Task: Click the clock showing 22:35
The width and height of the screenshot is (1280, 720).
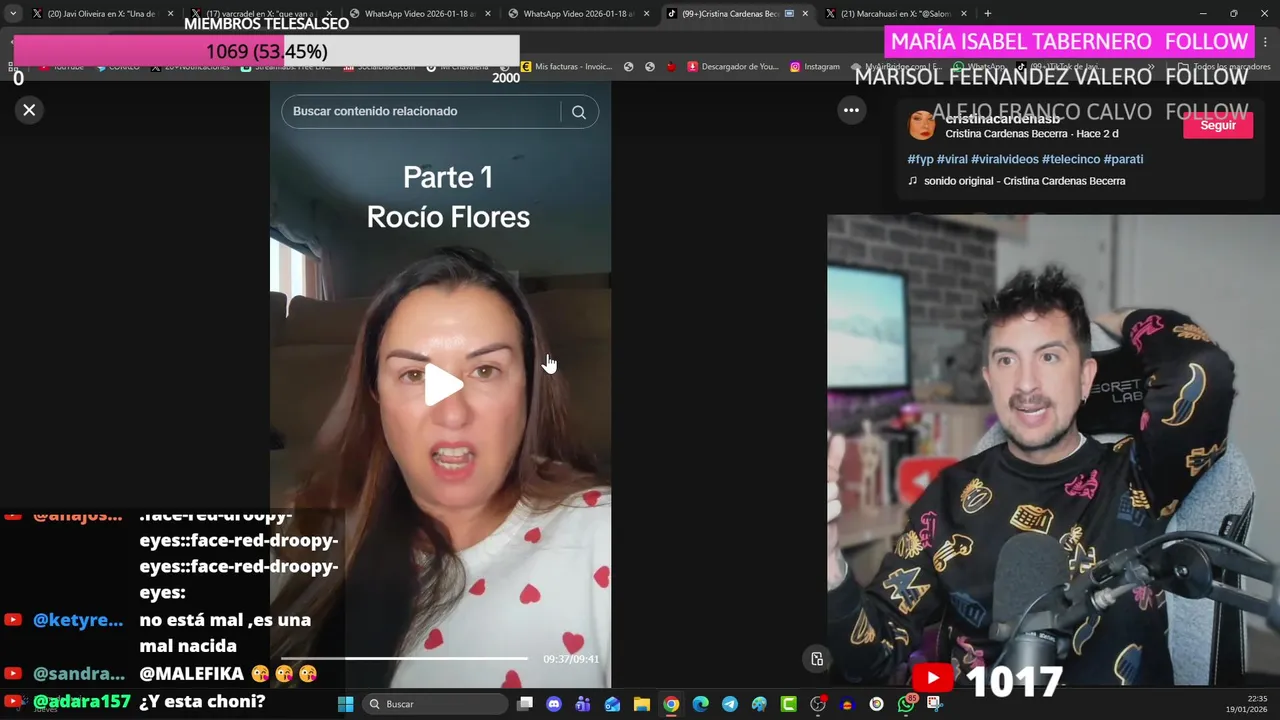Action: coord(1257,699)
